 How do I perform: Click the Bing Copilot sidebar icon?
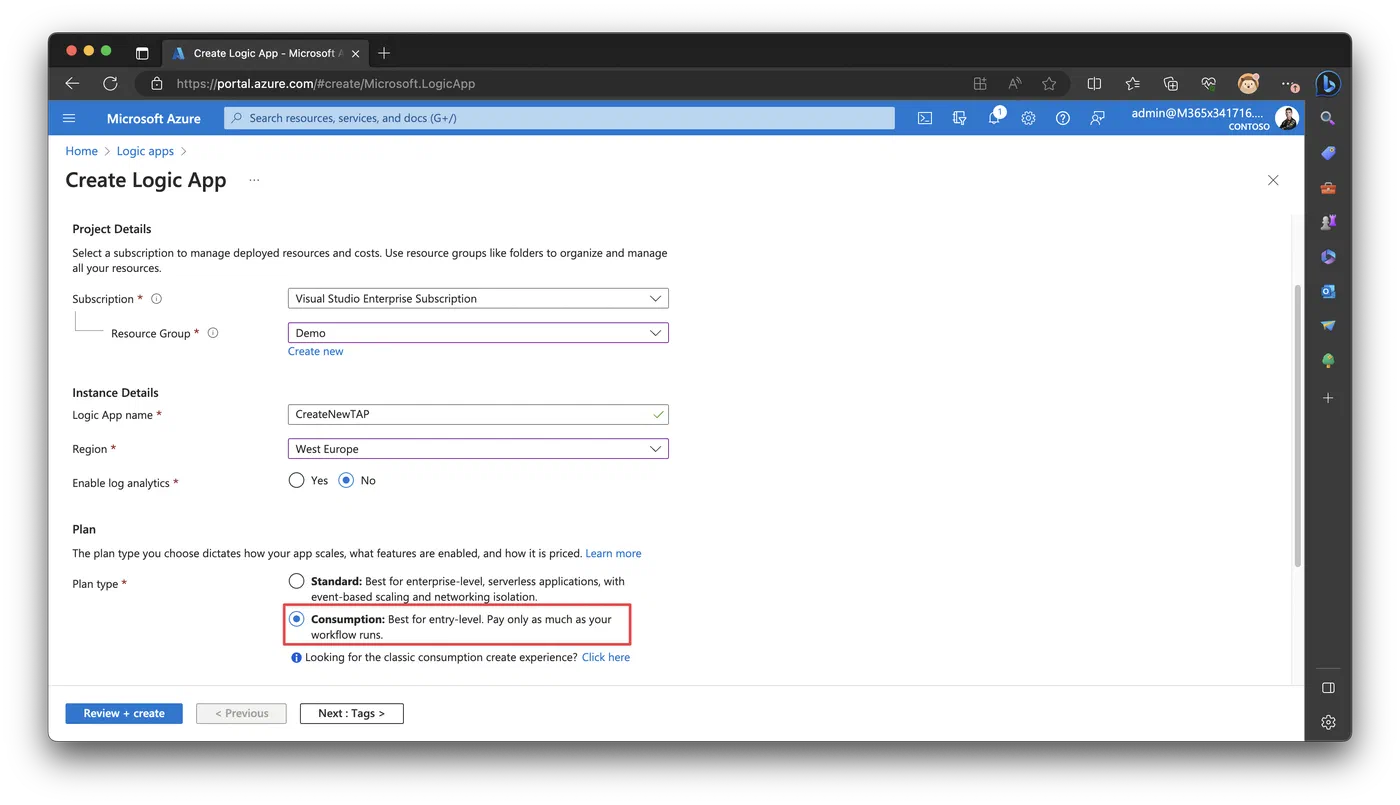[1327, 84]
